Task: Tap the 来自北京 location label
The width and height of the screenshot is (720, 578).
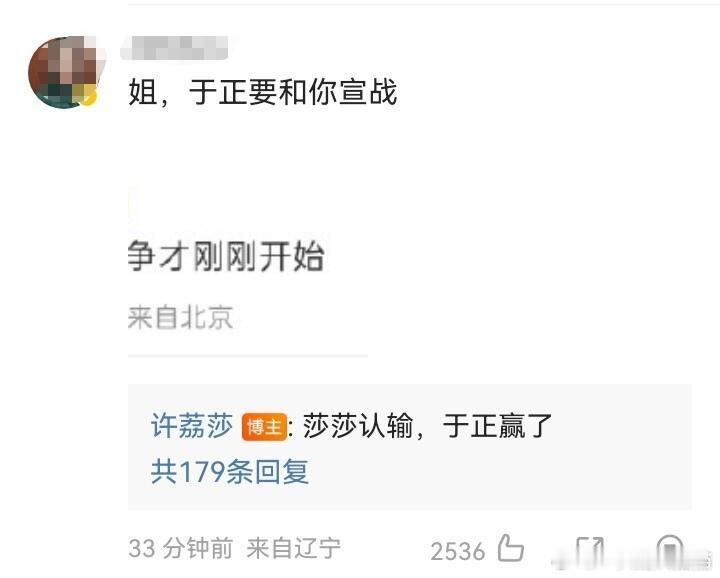Action: [180, 317]
